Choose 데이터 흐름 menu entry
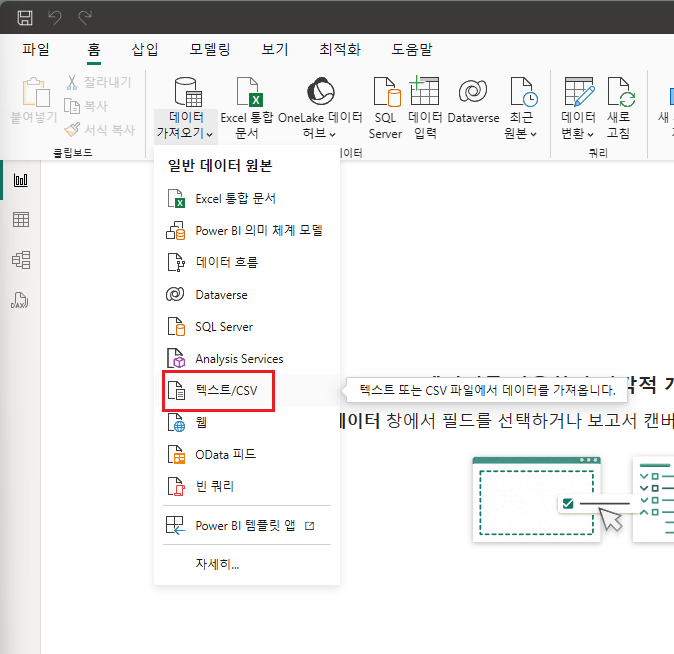Image resolution: width=674 pixels, height=654 pixels. point(247,262)
